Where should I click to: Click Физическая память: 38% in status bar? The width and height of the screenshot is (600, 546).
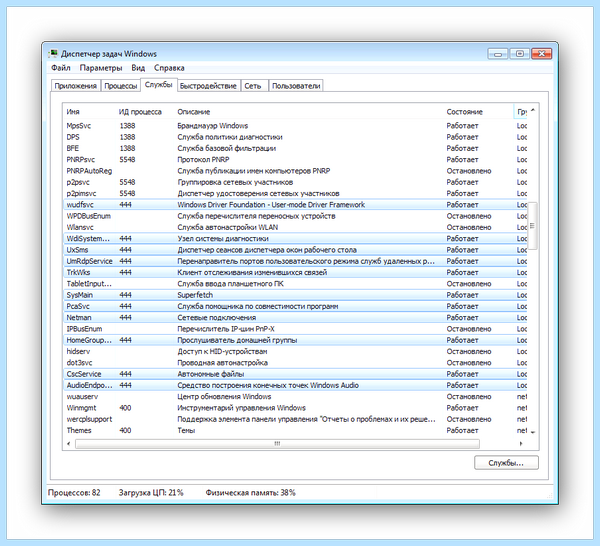[x=250, y=493]
